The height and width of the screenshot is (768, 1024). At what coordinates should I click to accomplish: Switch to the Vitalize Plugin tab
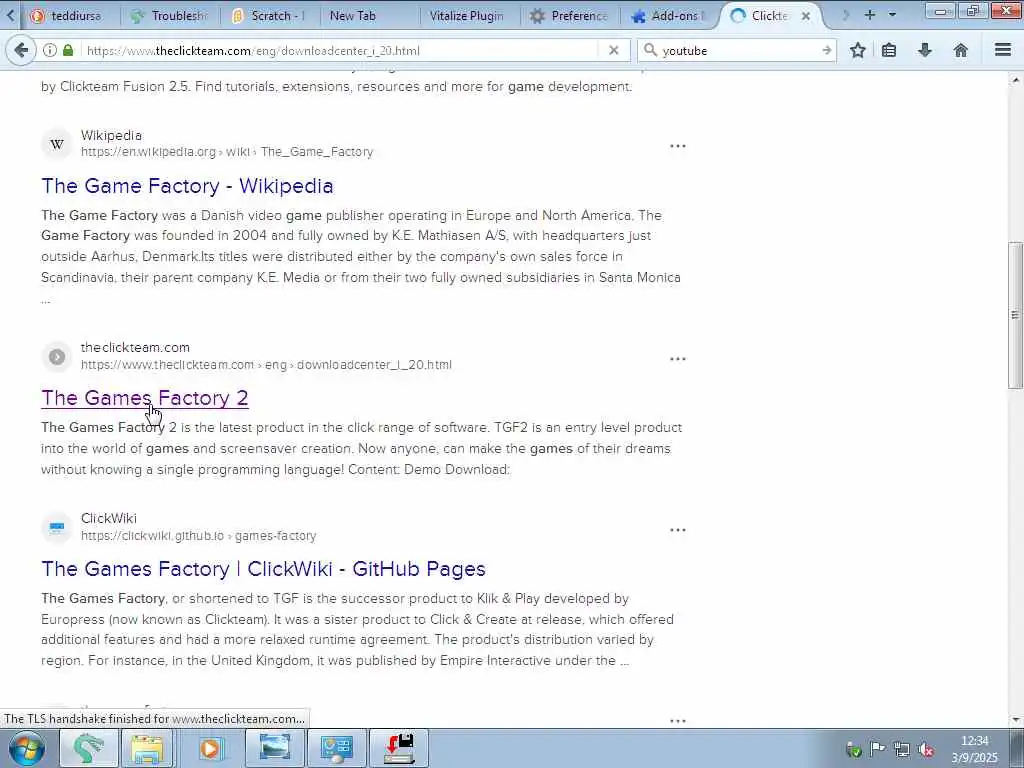point(469,16)
